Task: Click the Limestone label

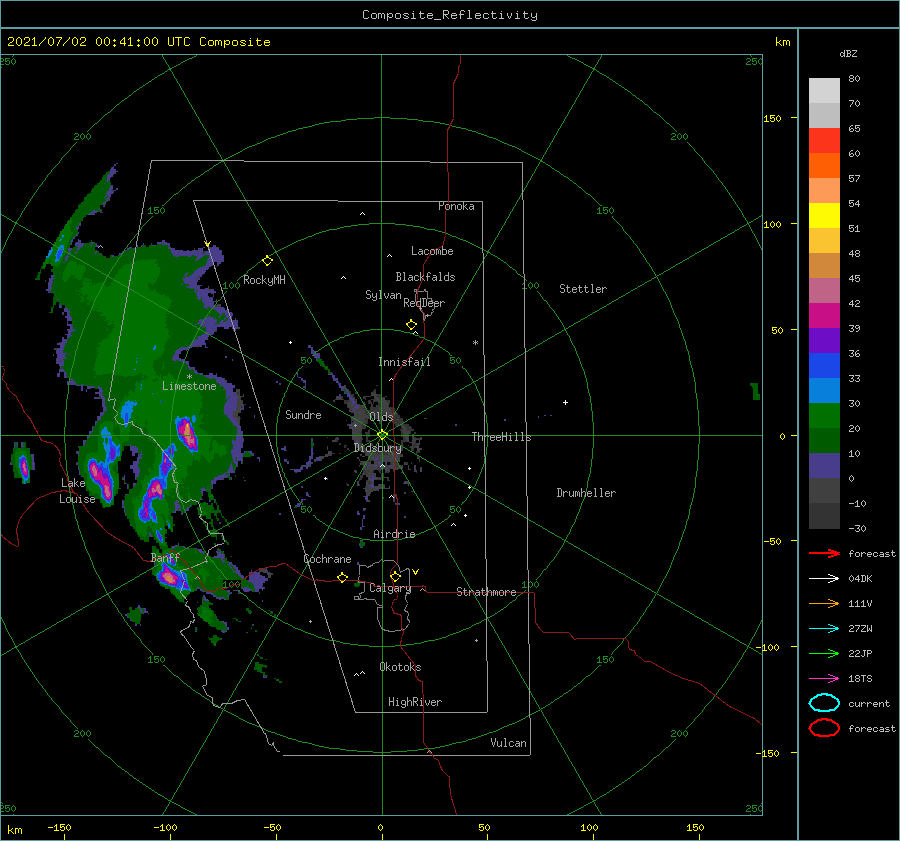Action: pyautogui.click(x=189, y=386)
